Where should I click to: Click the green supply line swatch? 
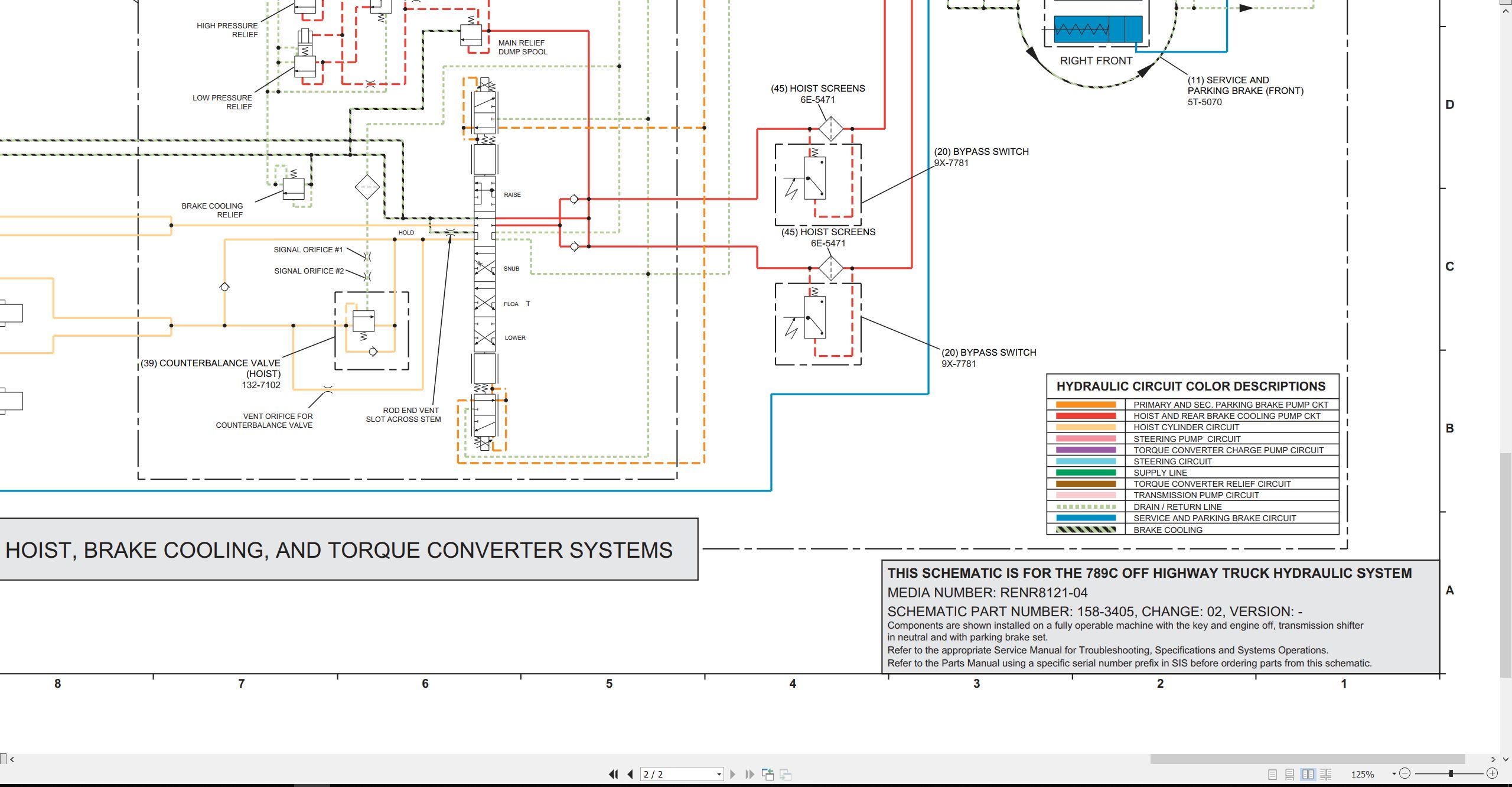(x=1086, y=473)
